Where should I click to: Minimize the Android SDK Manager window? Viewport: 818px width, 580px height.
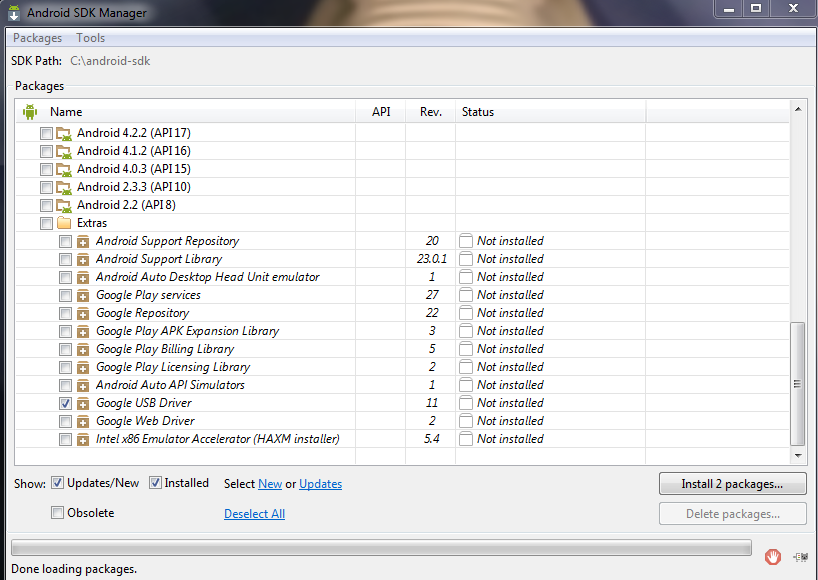(x=729, y=9)
